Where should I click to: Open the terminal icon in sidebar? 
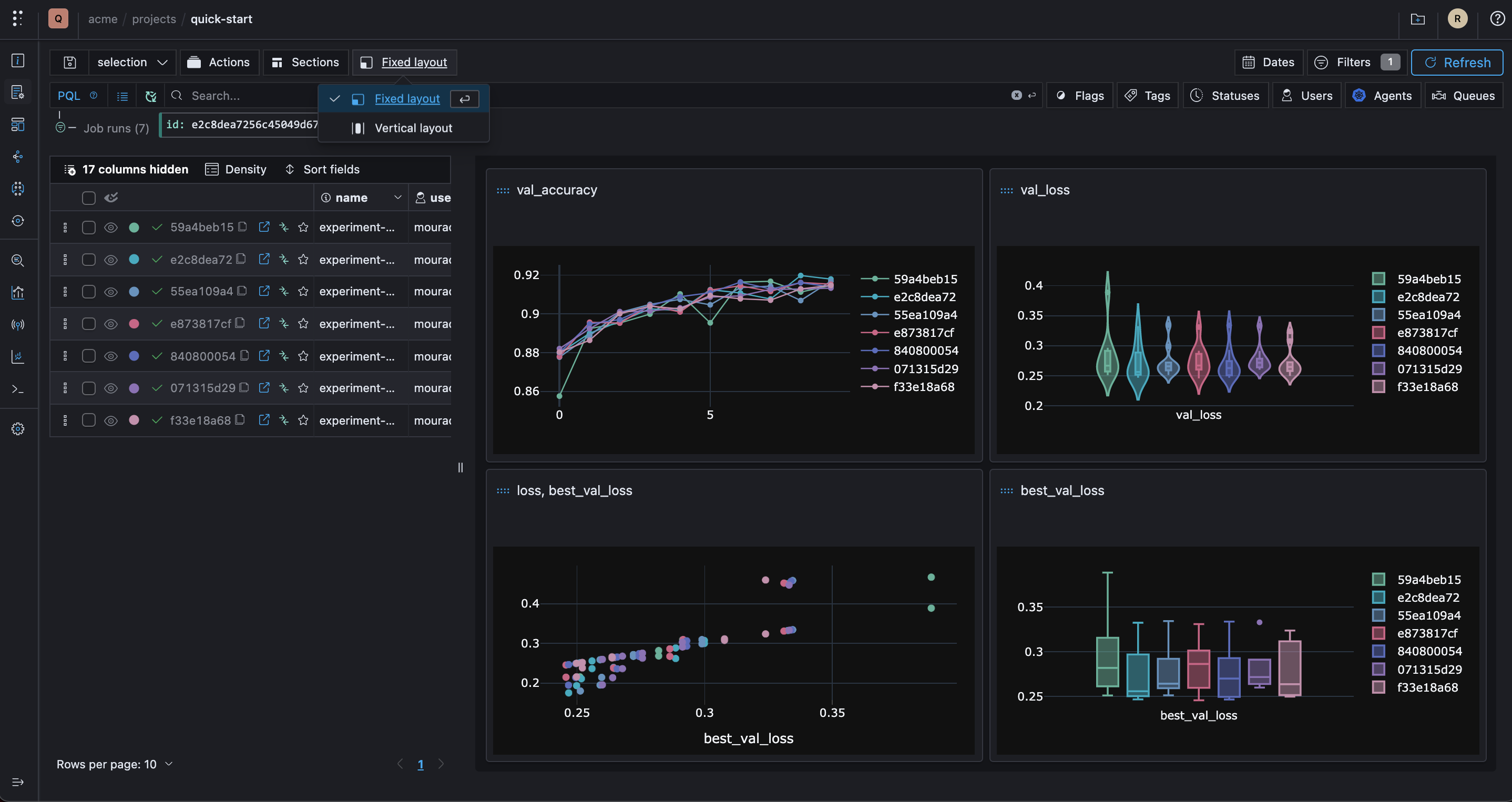click(18, 389)
